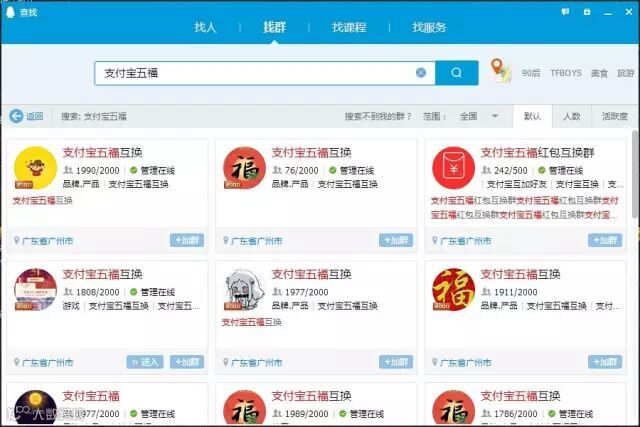Click 加群 for the 1990/2000 group
The height and width of the screenshot is (427, 640).
tap(187, 240)
